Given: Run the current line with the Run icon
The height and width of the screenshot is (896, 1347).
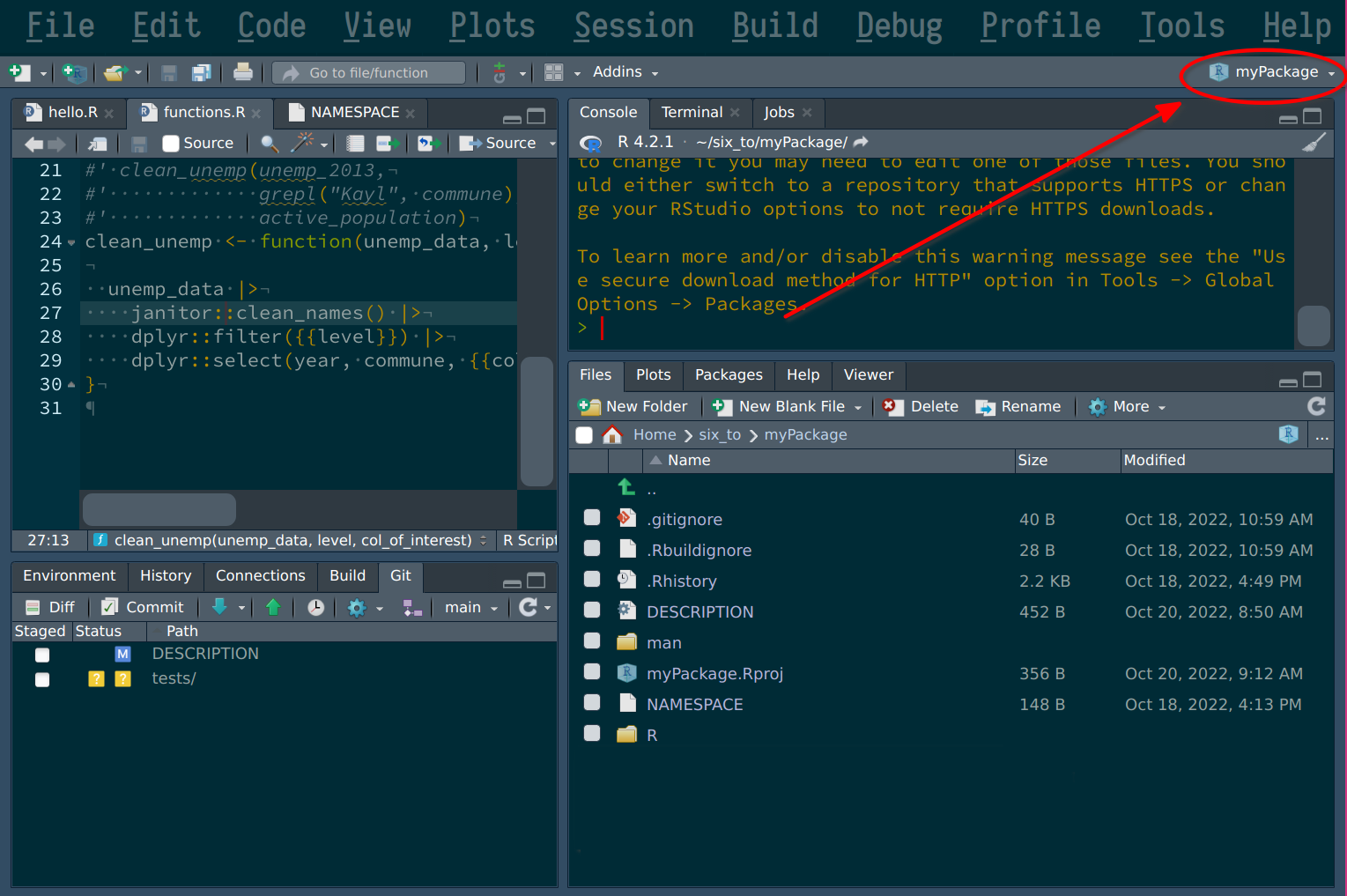Looking at the screenshot, I should click(x=388, y=143).
